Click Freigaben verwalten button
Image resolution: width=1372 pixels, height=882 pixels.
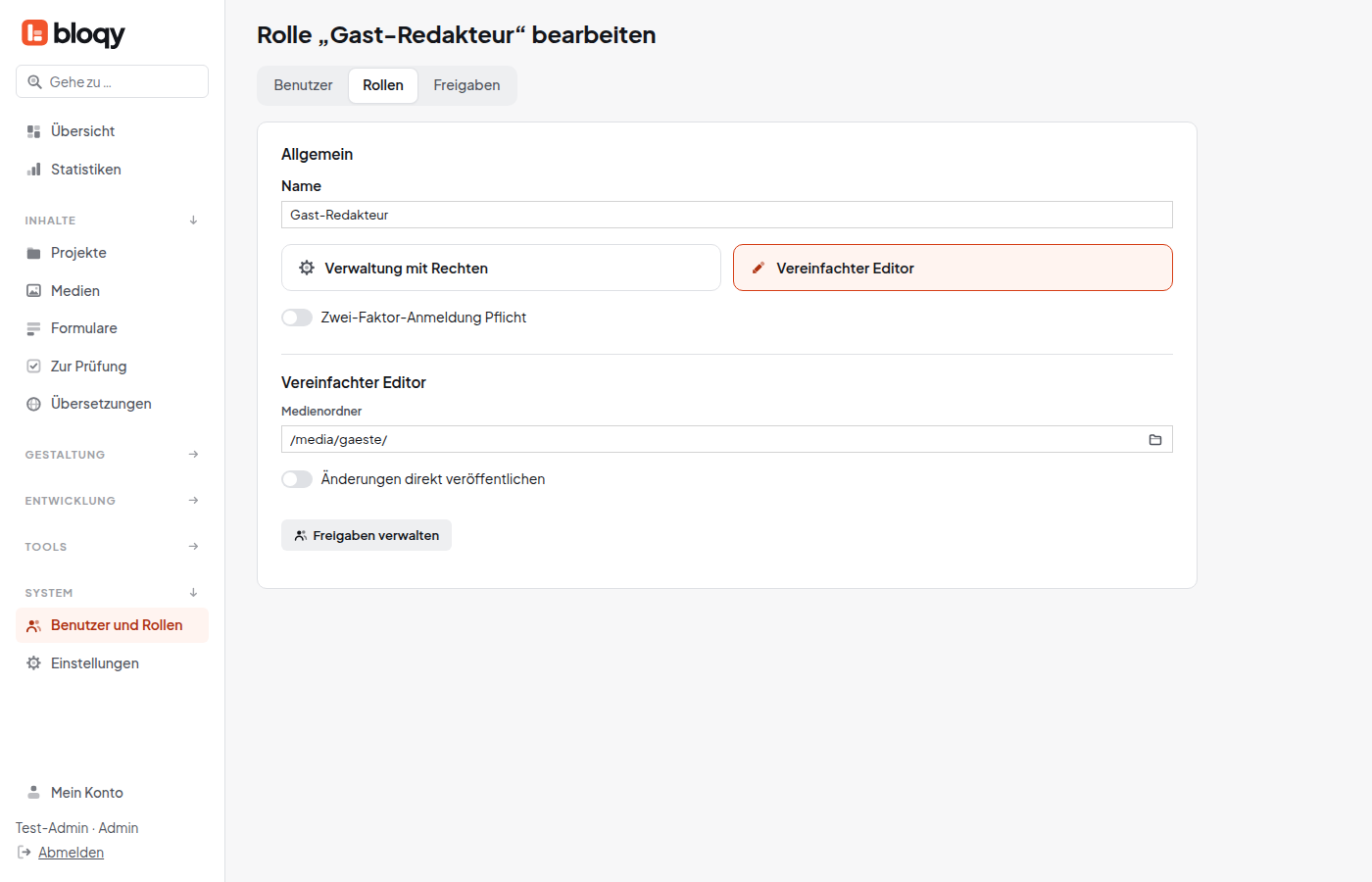tap(367, 535)
